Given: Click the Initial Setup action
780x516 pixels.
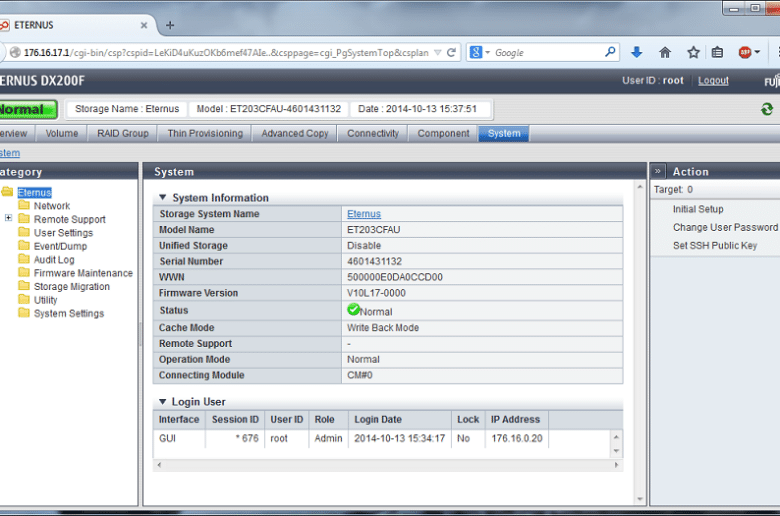Looking at the screenshot, I should pos(698,209).
